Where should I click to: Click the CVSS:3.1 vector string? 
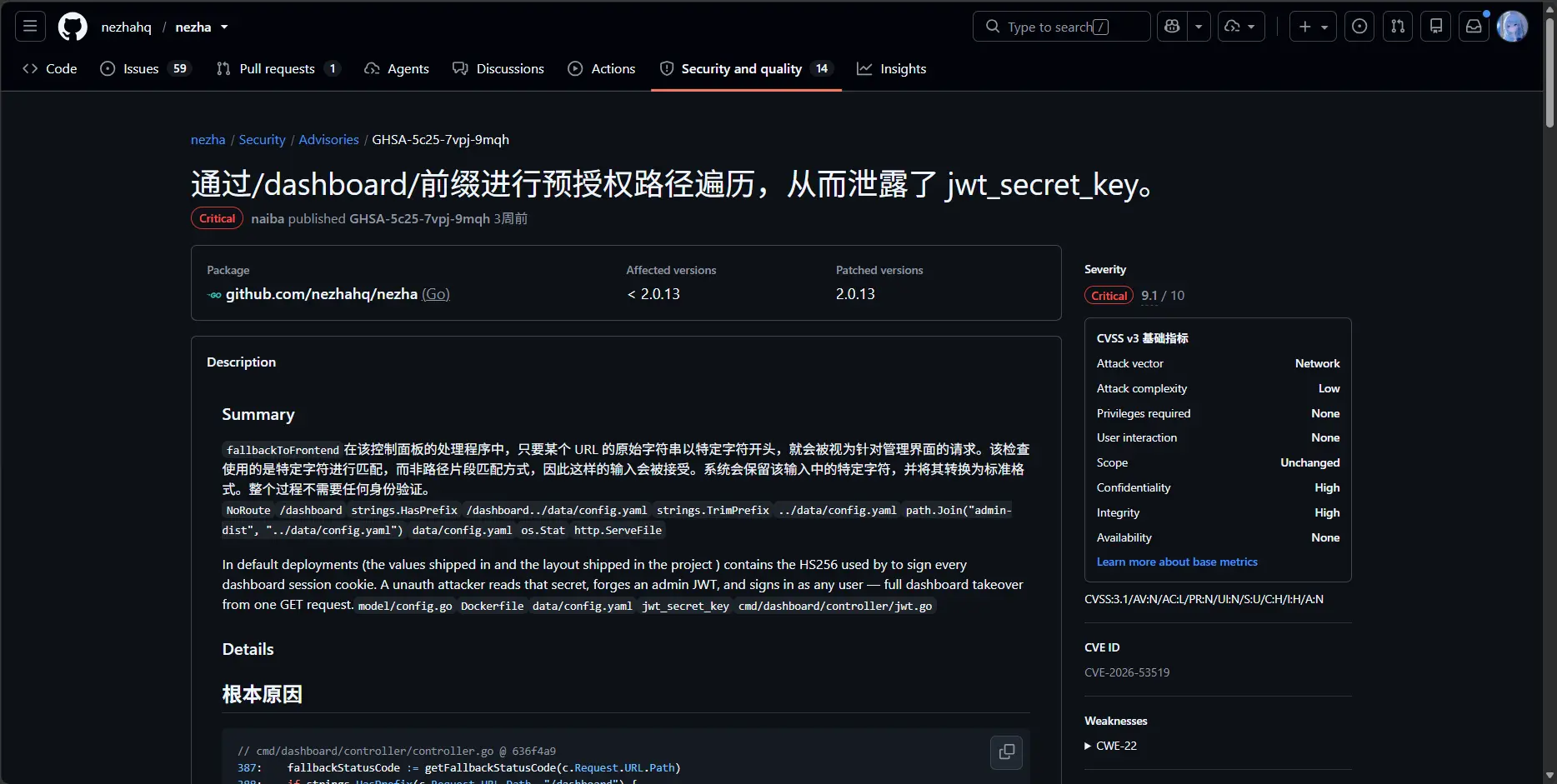point(1204,599)
